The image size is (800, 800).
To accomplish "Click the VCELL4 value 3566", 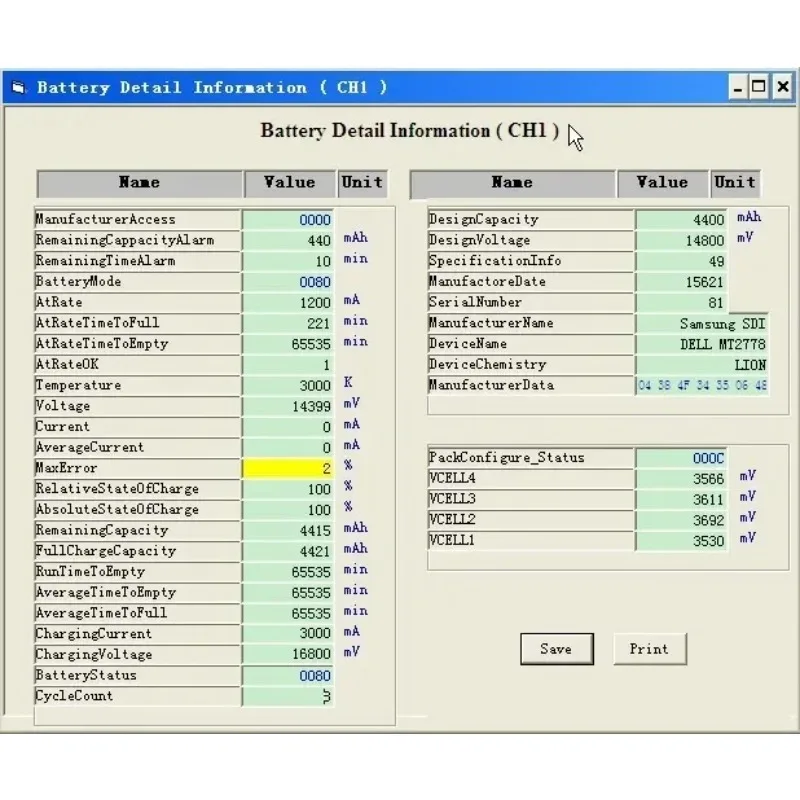I will pos(682,479).
